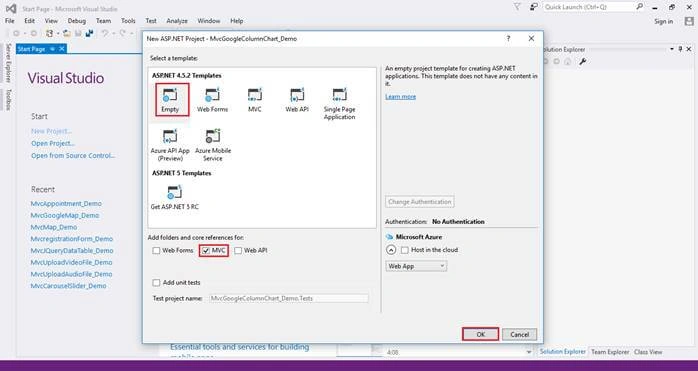Check the Add unit tests checkbox
This screenshot has width=698, height=371.
(x=156, y=283)
